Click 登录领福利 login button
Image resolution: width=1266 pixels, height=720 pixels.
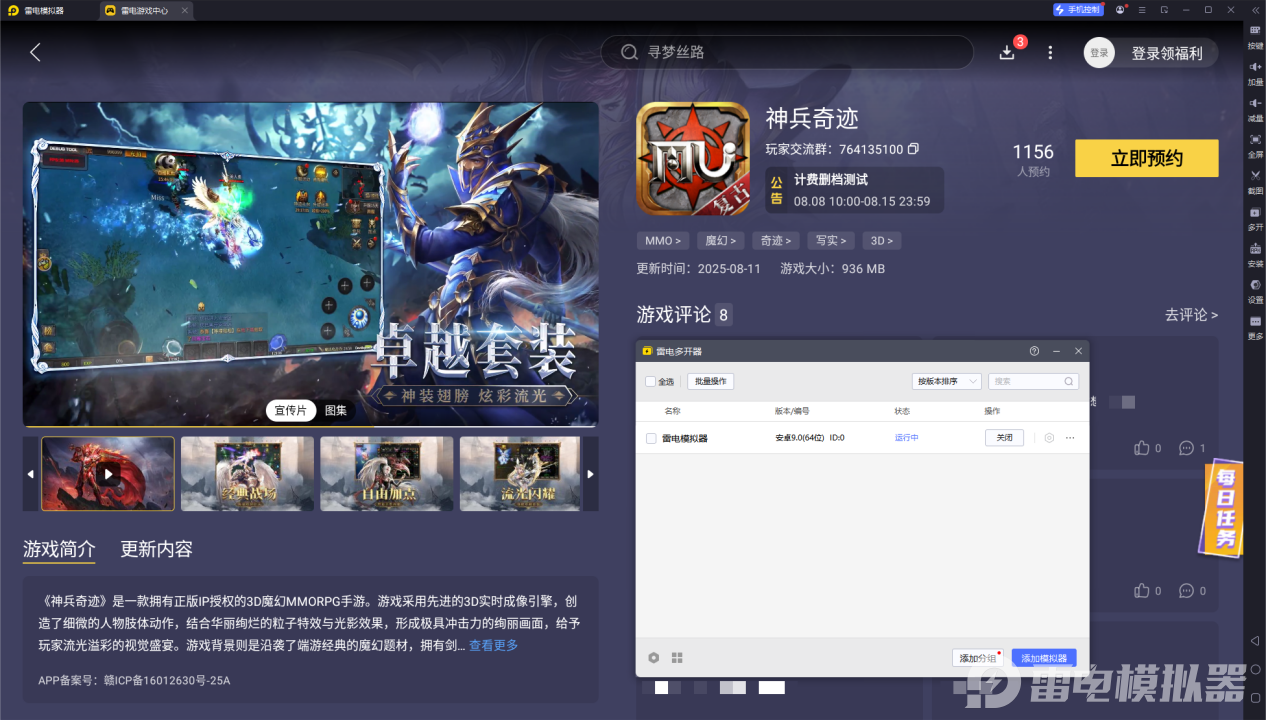click(1166, 53)
